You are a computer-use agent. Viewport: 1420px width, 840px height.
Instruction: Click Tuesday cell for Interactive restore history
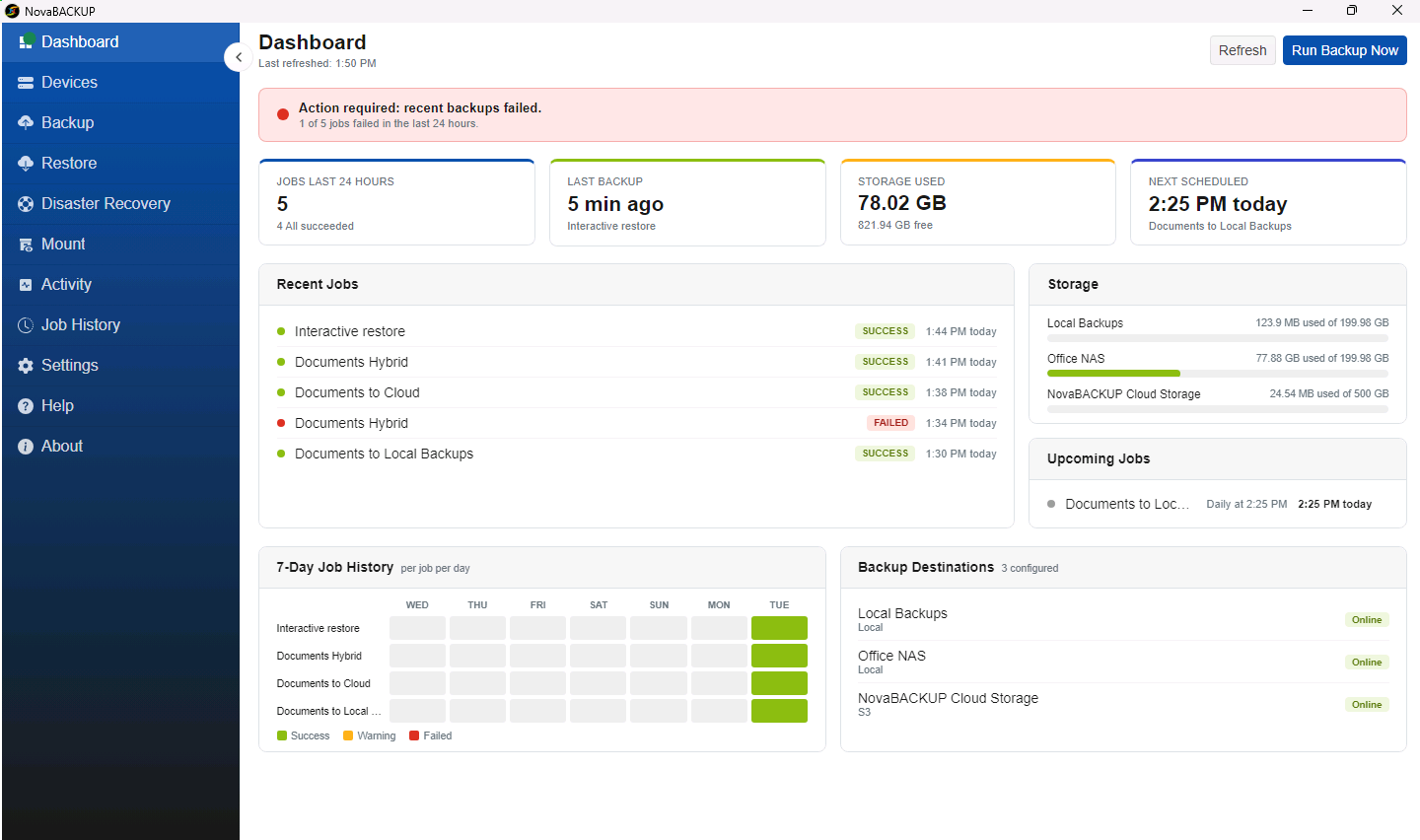tap(779, 628)
